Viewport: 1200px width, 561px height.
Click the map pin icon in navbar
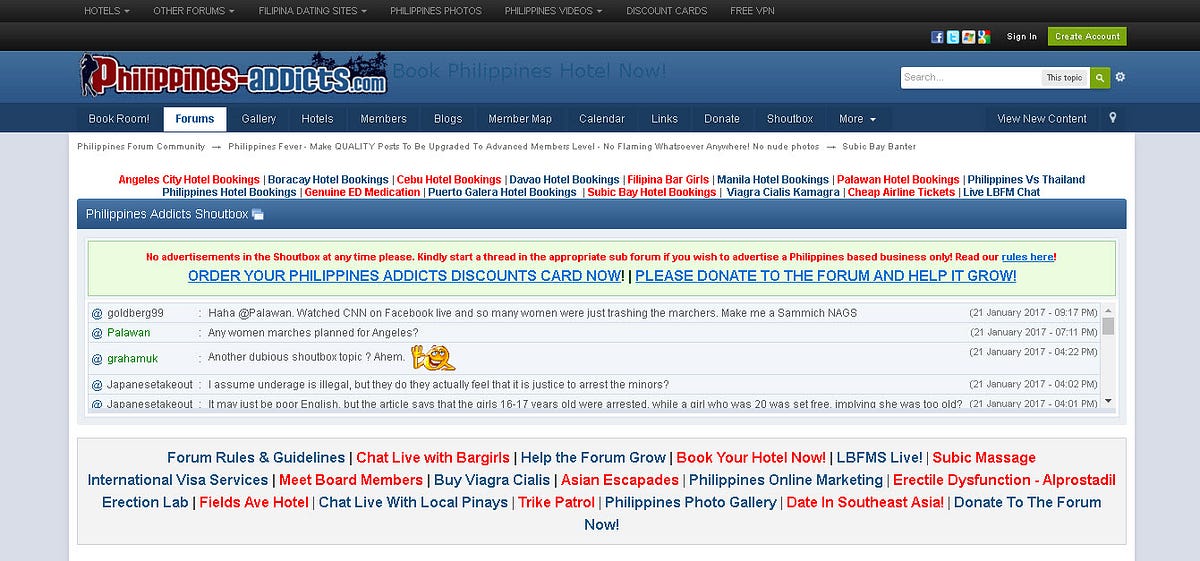click(1113, 118)
